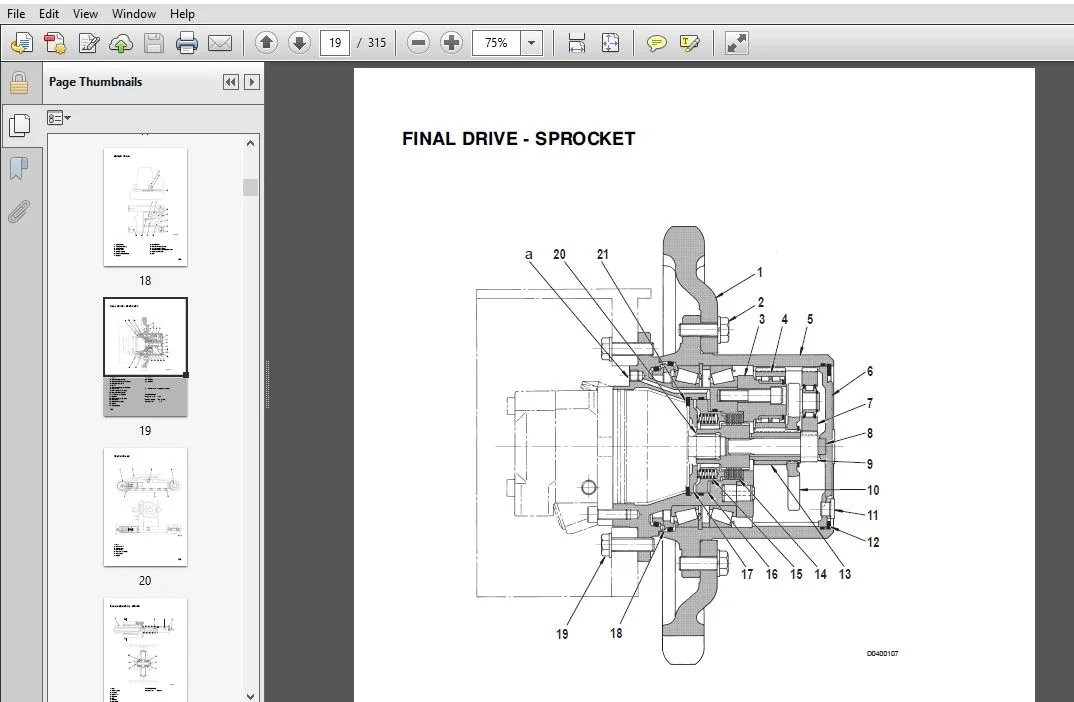1074x702 pixels.
Task: Select the Highlight Text tool
Action: click(x=690, y=43)
